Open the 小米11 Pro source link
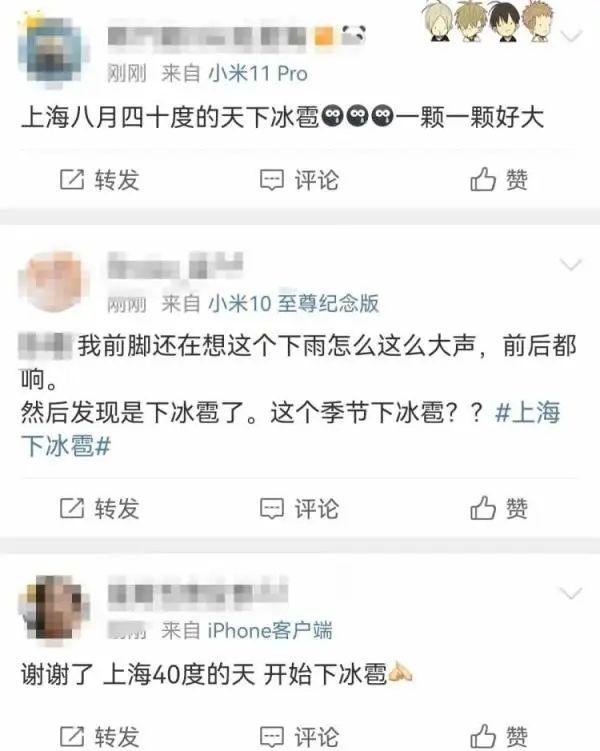Viewport: 600px width, 751px height. [x=258, y=73]
